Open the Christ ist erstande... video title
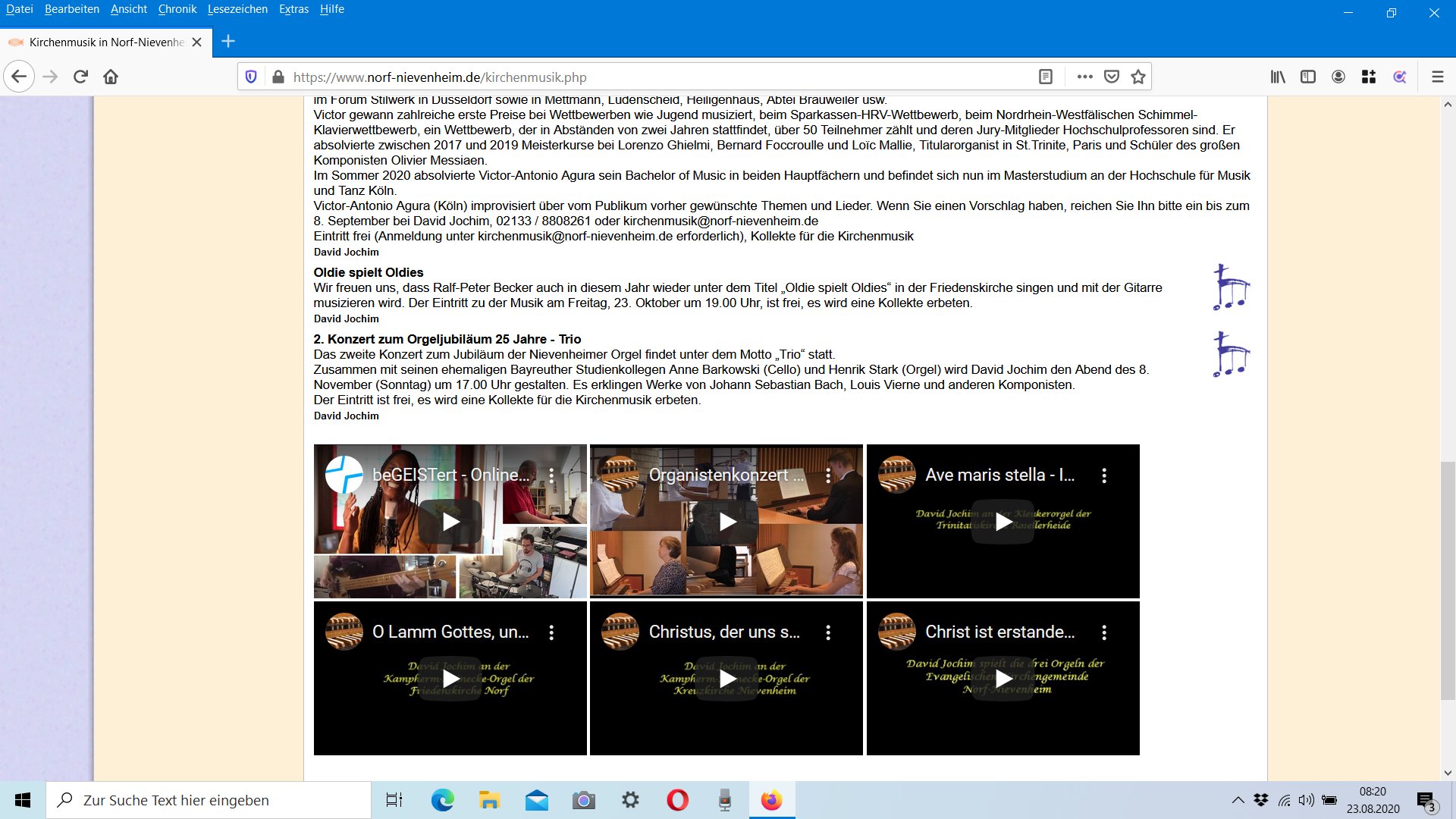 [x=1000, y=632]
